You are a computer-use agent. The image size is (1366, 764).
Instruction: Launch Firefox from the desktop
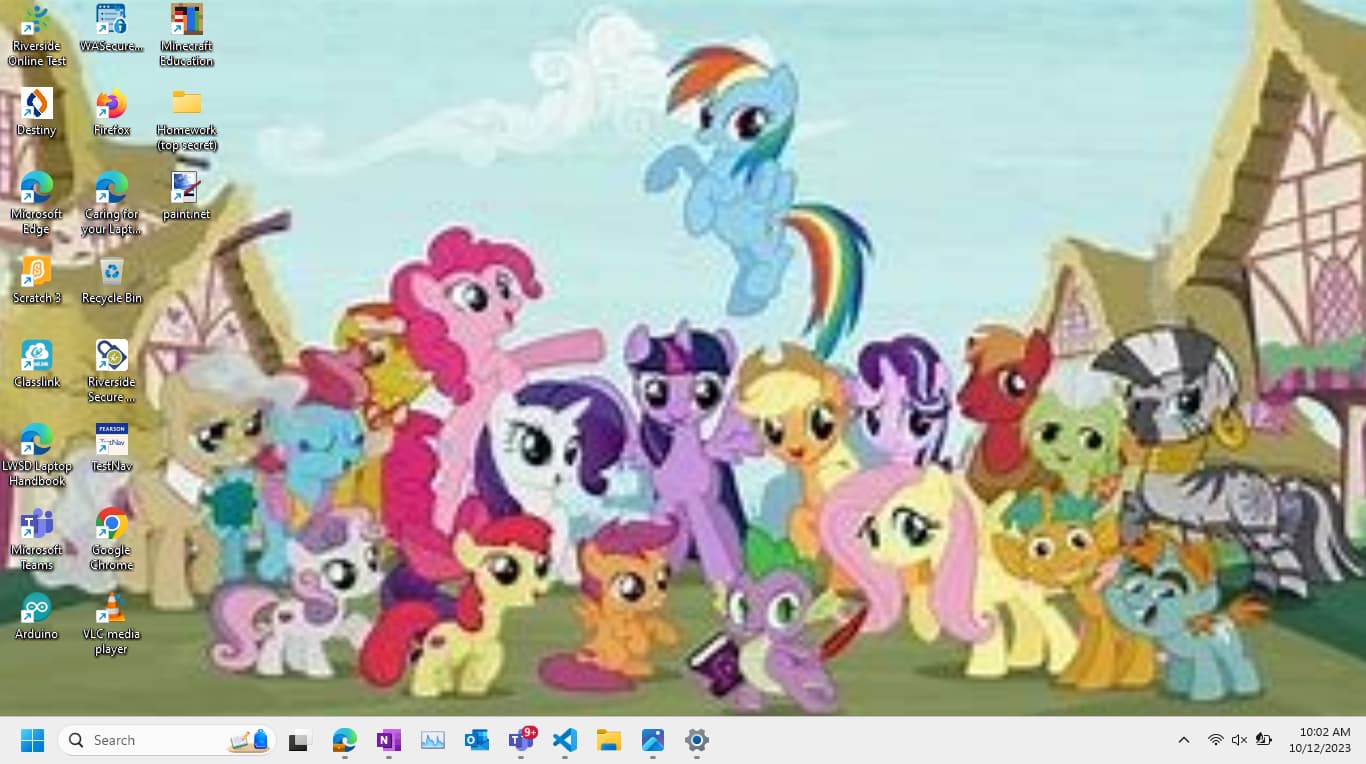click(x=111, y=112)
